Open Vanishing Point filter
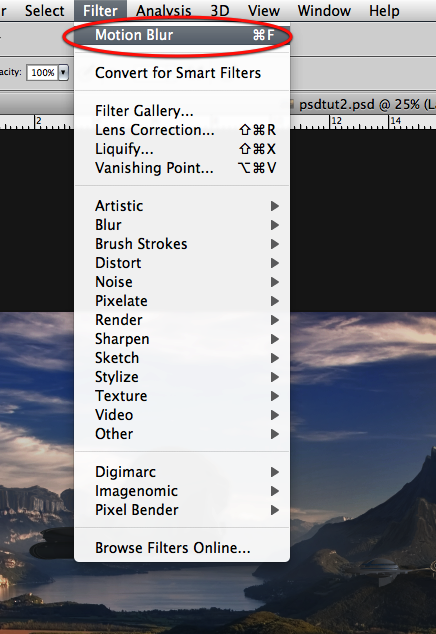The width and height of the screenshot is (436, 634). tap(182, 168)
